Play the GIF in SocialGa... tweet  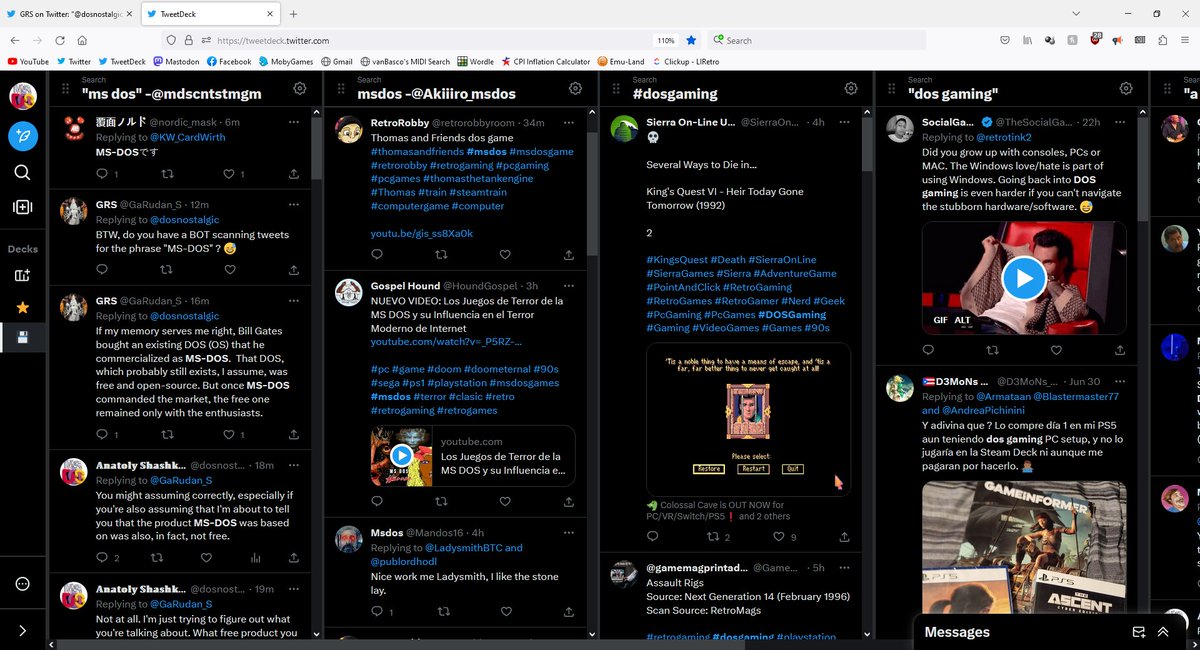click(x=1024, y=278)
